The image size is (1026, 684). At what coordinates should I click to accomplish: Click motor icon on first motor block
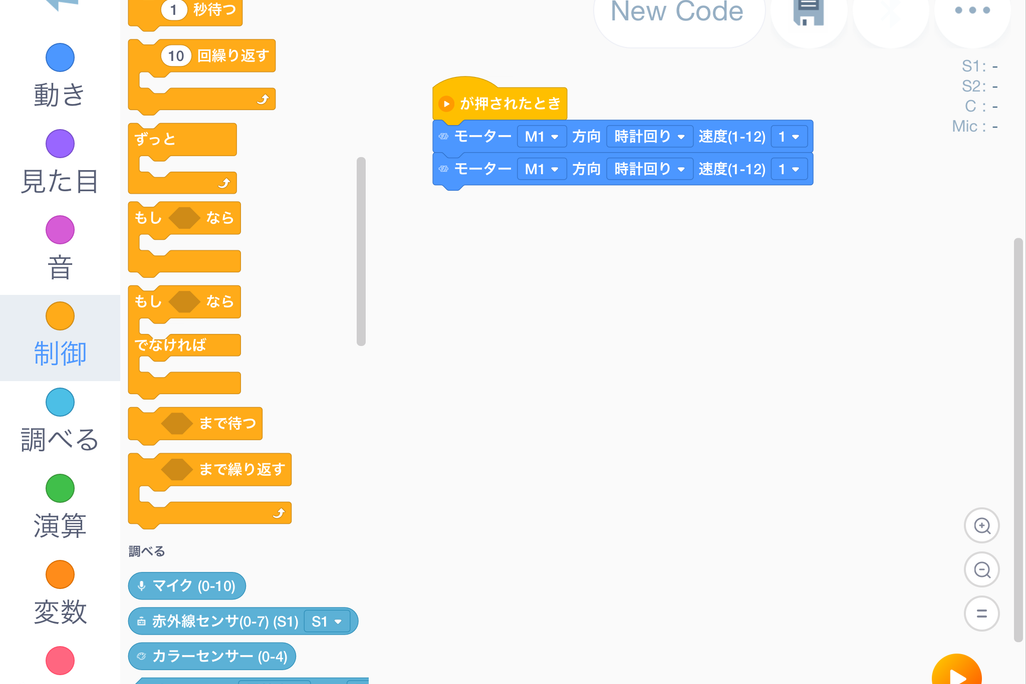click(x=443, y=136)
